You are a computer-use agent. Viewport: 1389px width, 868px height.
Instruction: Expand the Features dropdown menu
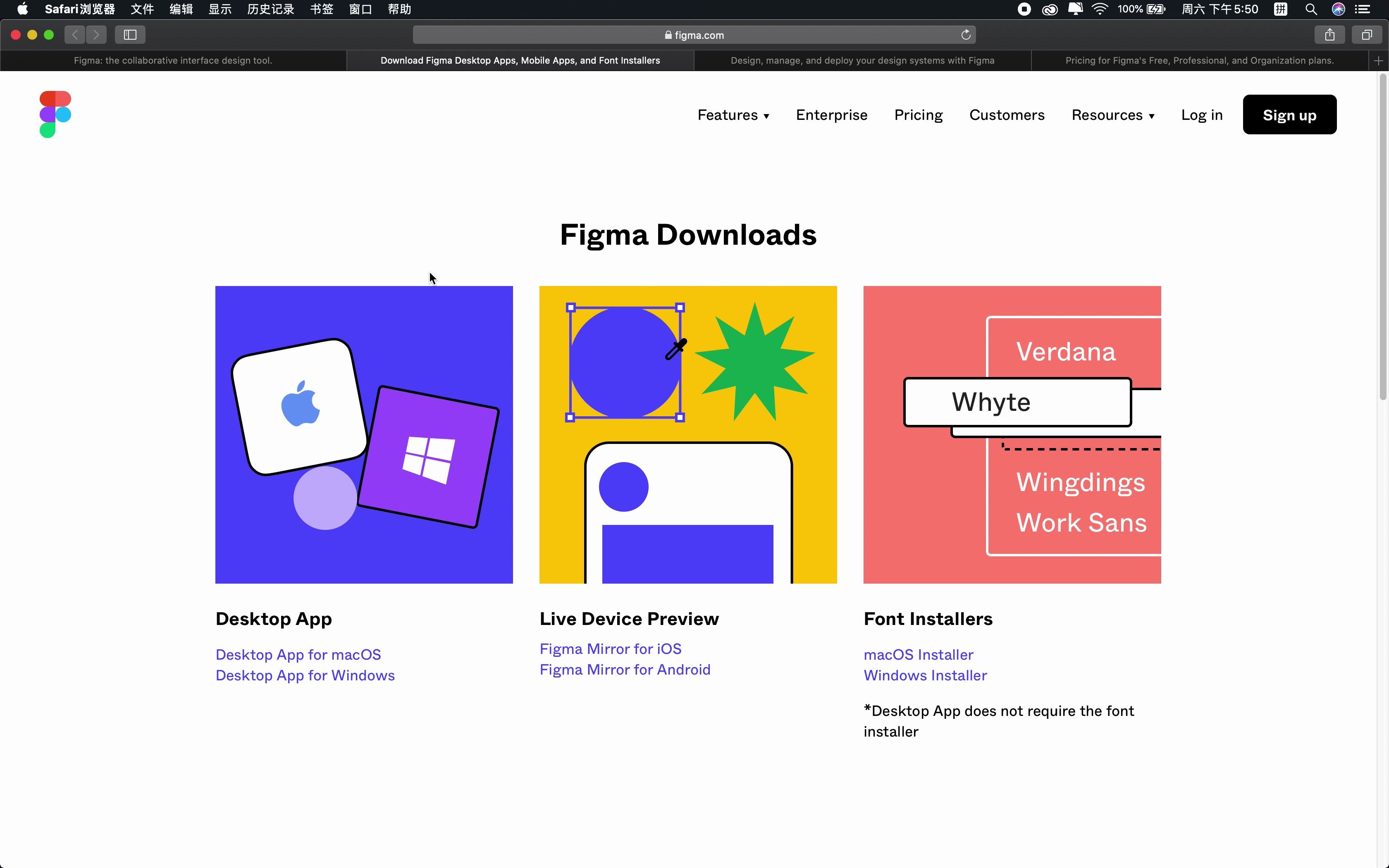pos(733,115)
